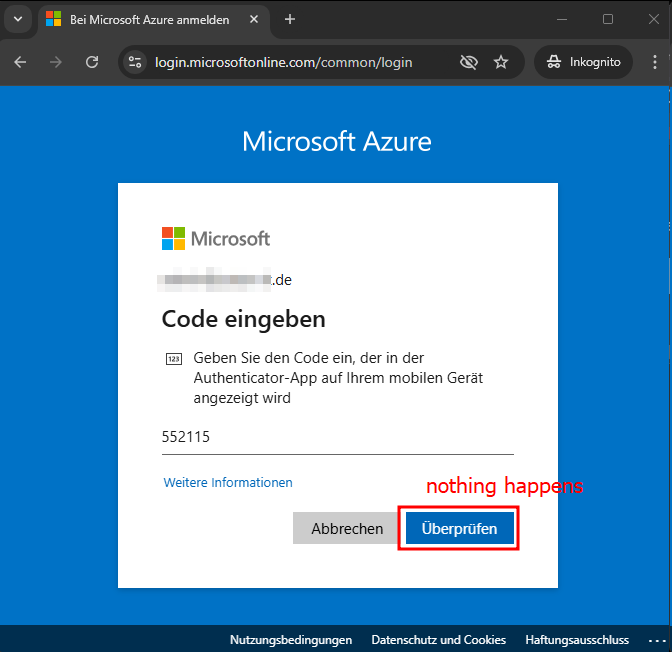Click the Überprüfen button
This screenshot has width=672, height=652.
click(459, 528)
